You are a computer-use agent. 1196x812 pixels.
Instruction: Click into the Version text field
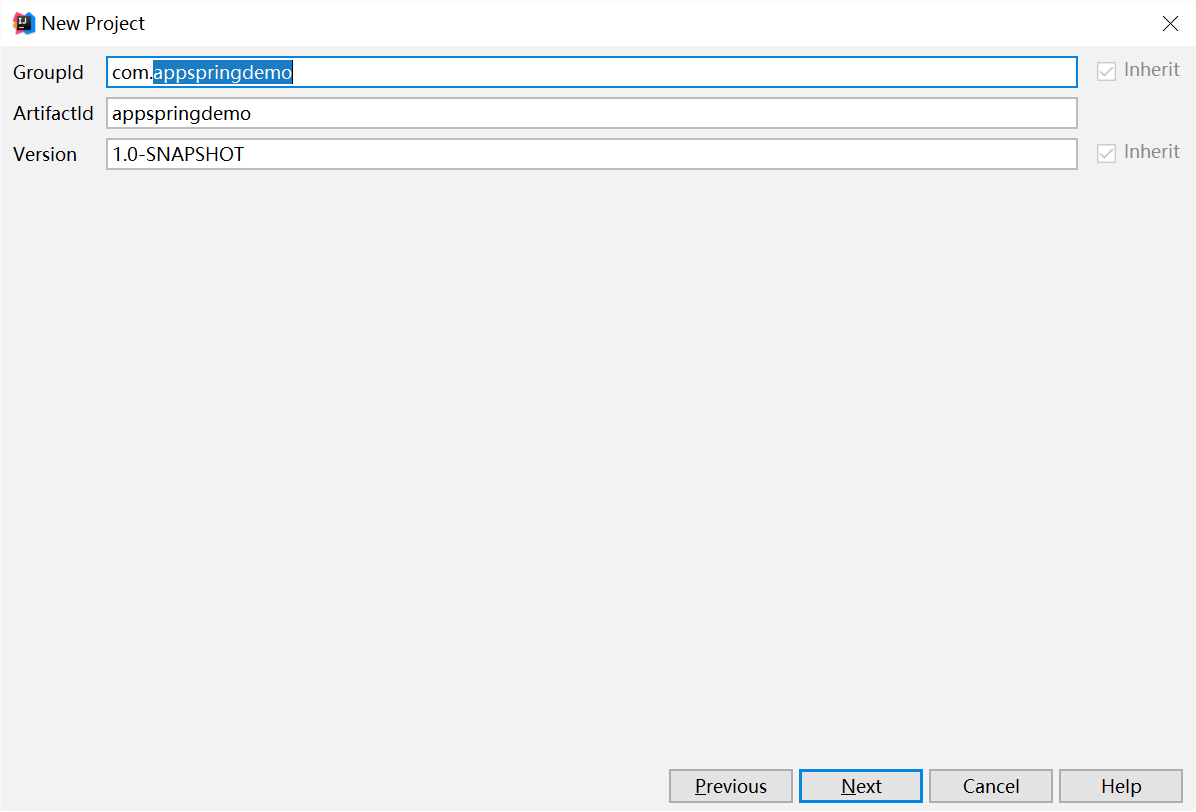(x=591, y=154)
